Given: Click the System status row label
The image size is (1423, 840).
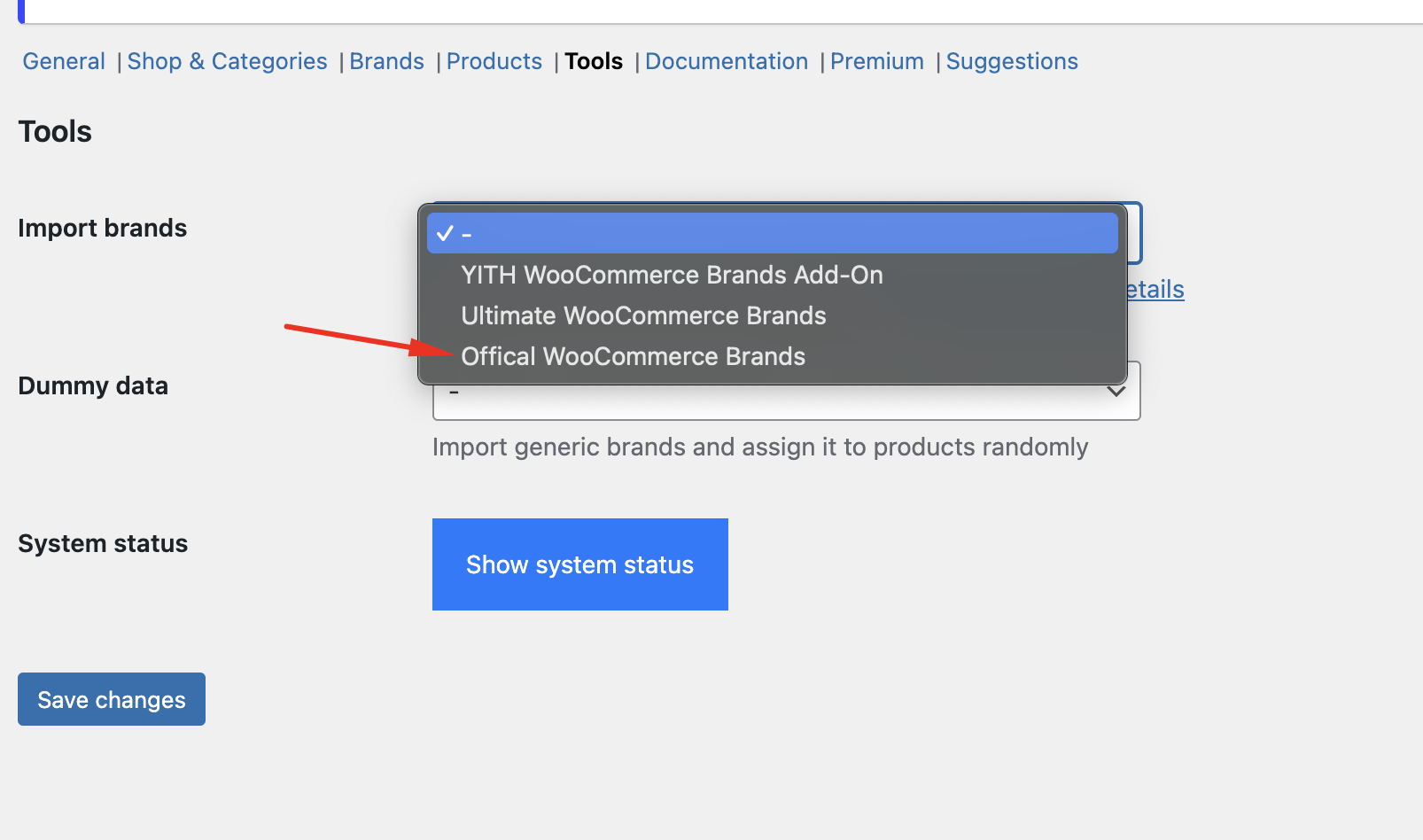Looking at the screenshot, I should [103, 543].
